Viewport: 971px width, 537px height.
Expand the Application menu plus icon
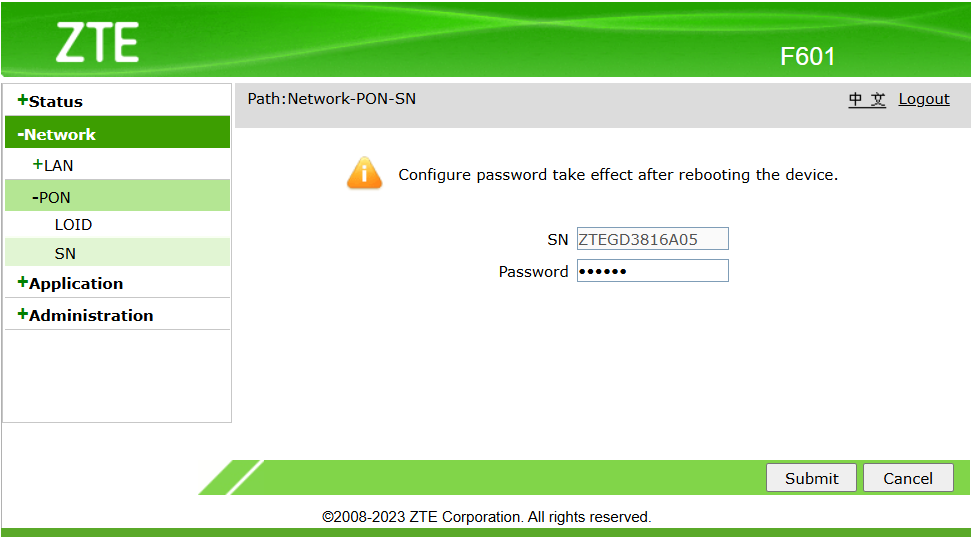coord(23,282)
